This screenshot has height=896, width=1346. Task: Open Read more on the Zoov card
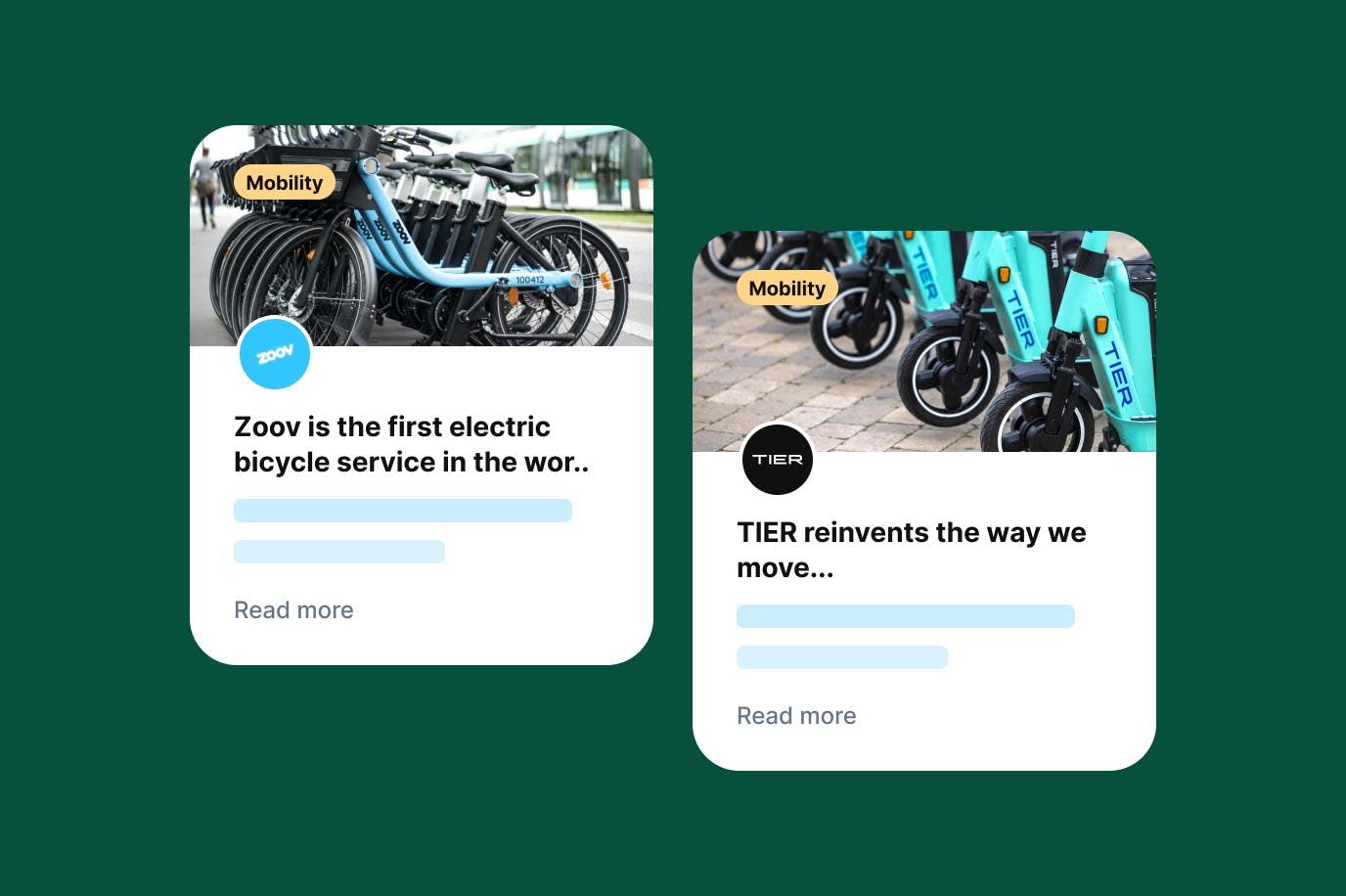(293, 609)
